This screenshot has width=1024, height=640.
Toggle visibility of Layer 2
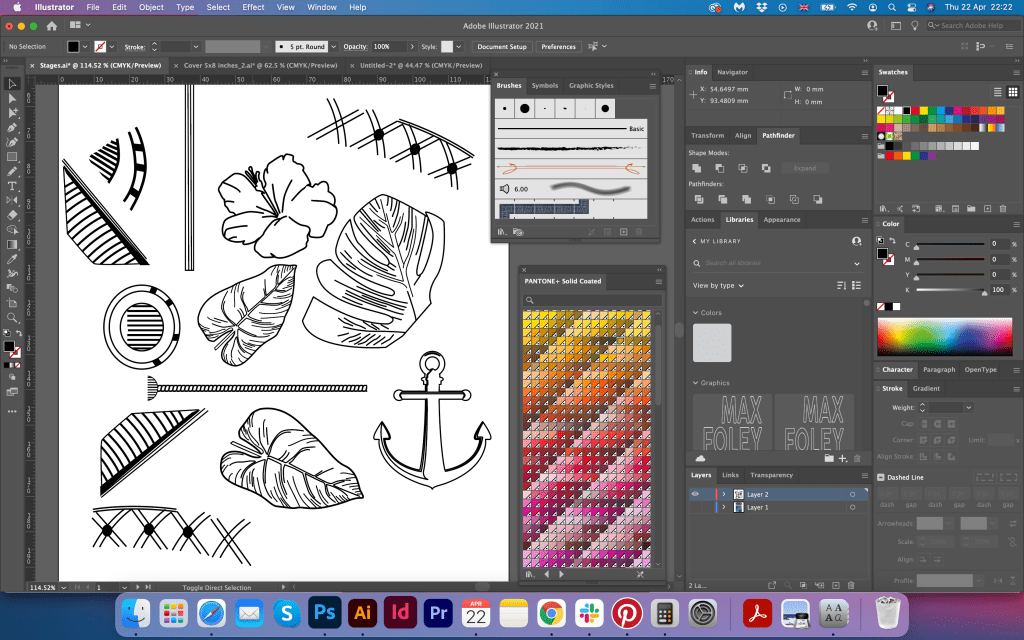pos(695,494)
